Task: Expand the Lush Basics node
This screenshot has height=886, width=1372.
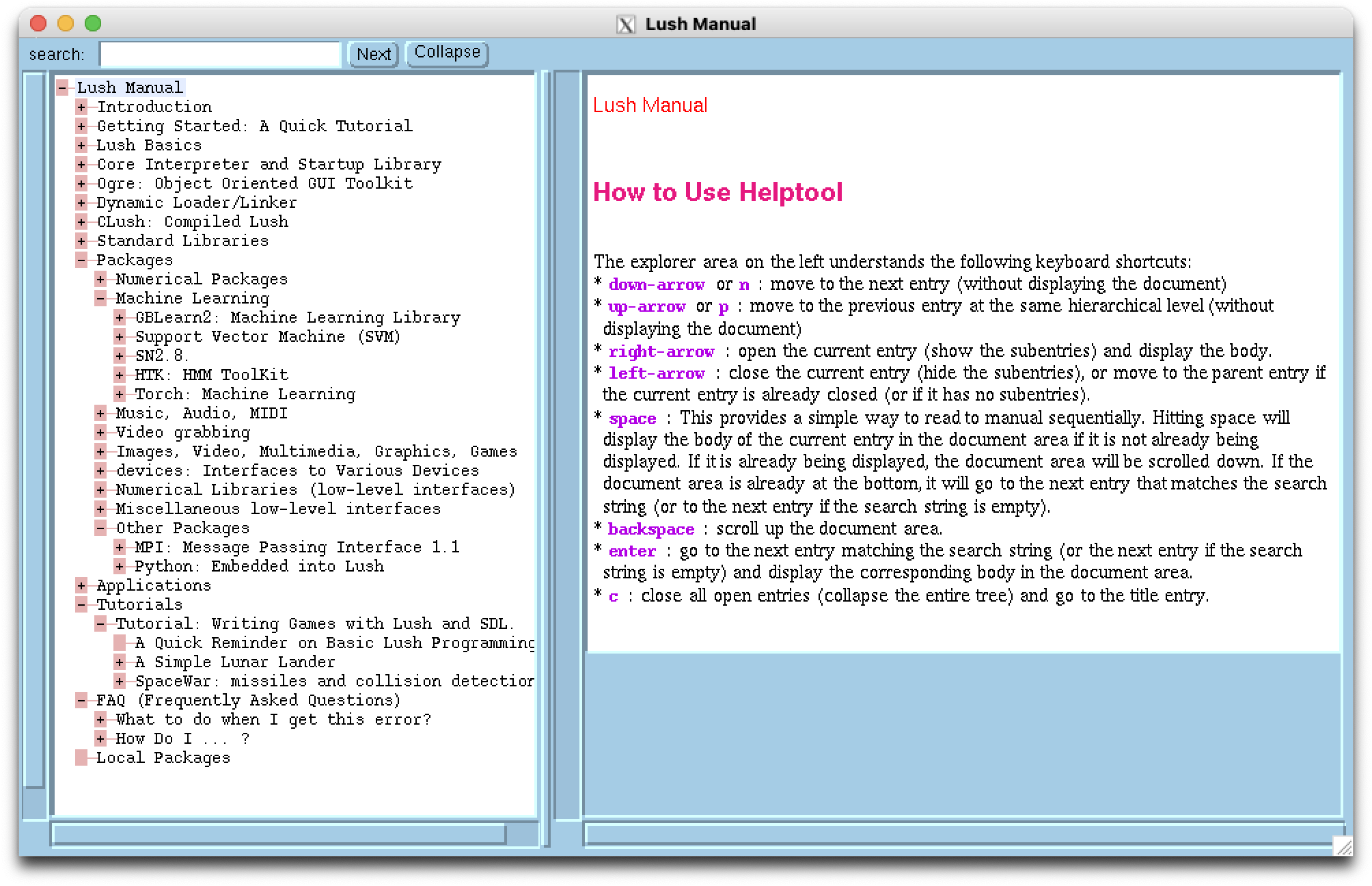Action: [81, 145]
